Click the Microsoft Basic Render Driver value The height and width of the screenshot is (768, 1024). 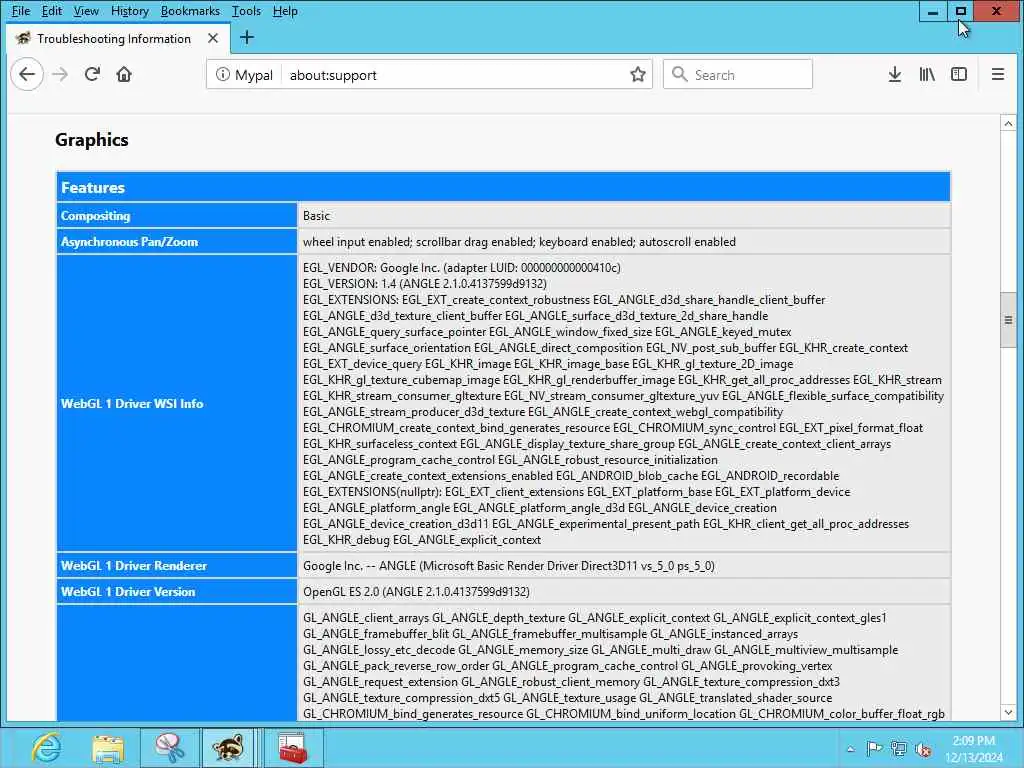(x=509, y=566)
